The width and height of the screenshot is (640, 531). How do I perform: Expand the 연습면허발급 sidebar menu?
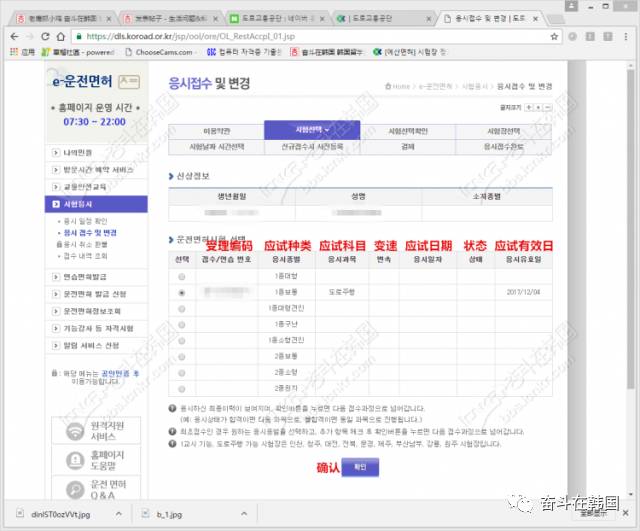96,277
